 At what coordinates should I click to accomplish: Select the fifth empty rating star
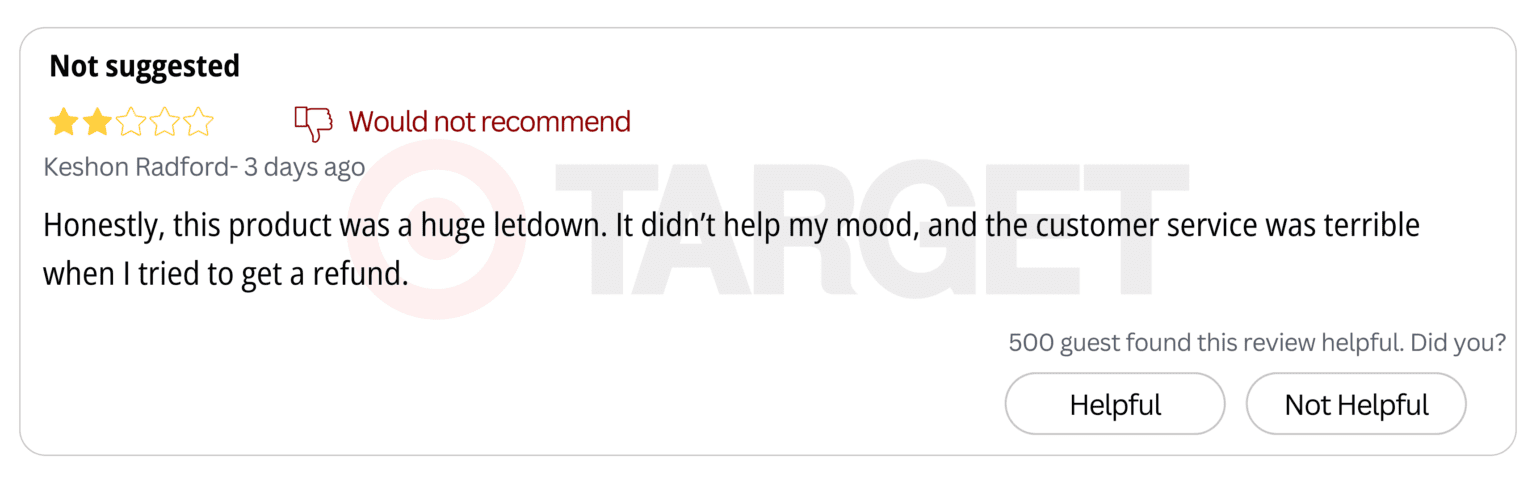tap(199, 123)
